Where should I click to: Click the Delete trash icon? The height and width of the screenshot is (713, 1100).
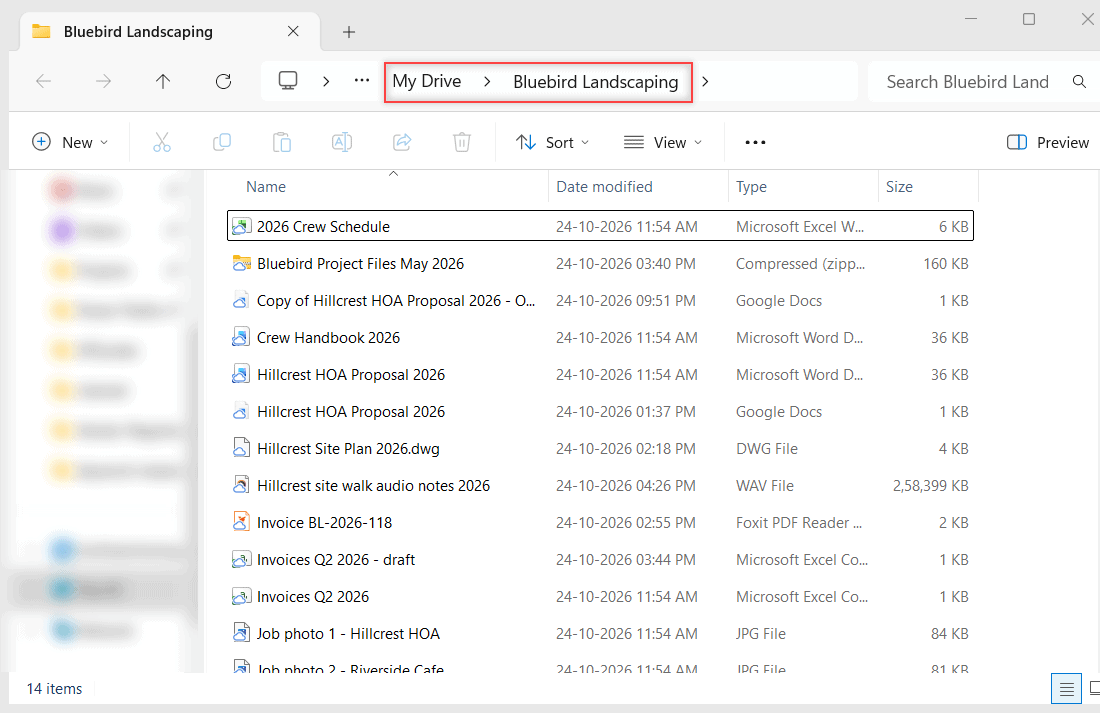tap(462, 142)
